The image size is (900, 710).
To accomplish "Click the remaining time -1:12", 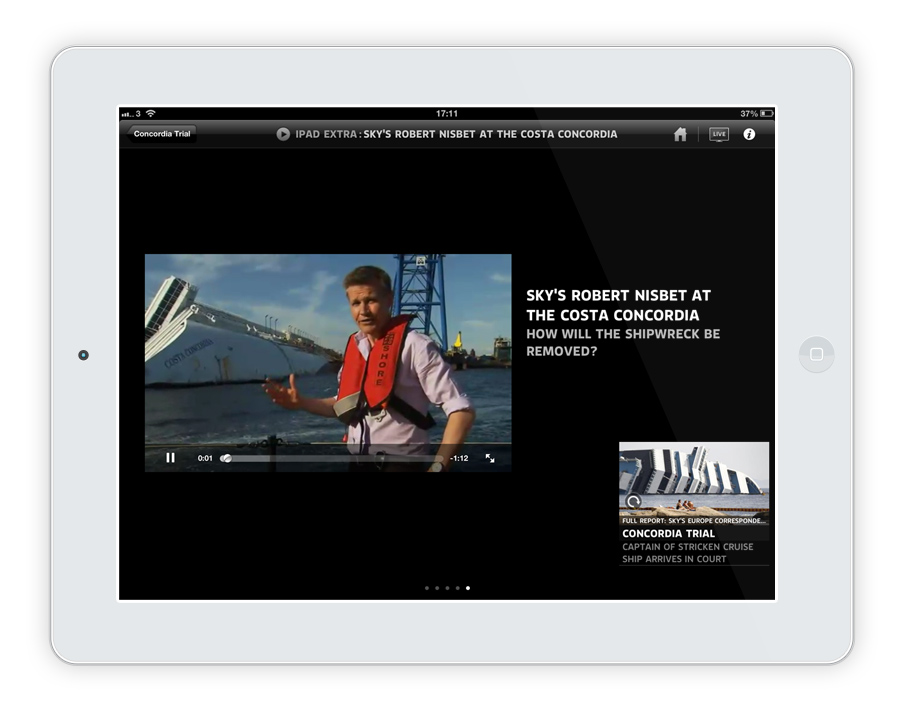I will coord(459,458).
